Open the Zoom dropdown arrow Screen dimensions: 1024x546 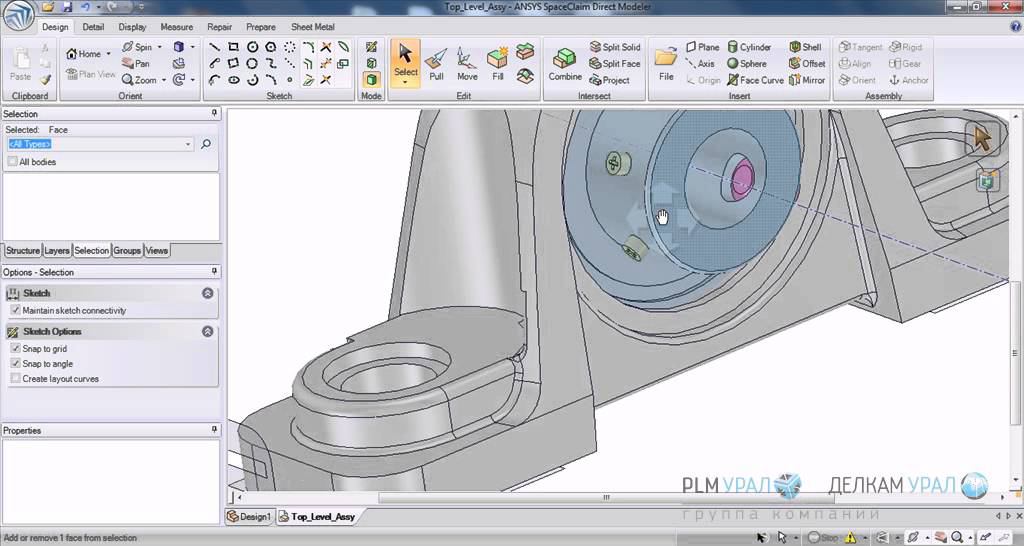(x=163, y=80)
